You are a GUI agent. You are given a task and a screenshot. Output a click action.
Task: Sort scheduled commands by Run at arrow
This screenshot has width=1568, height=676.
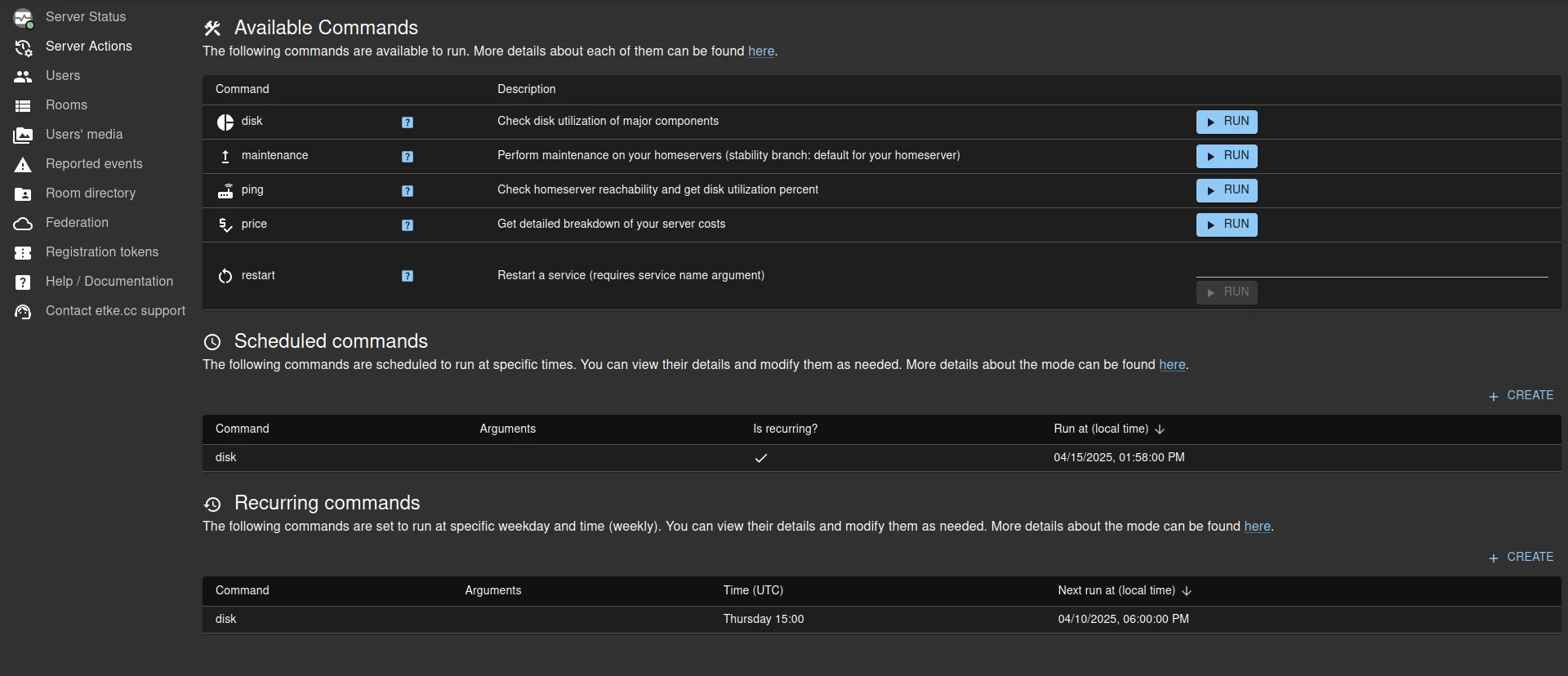point(1160,429)
